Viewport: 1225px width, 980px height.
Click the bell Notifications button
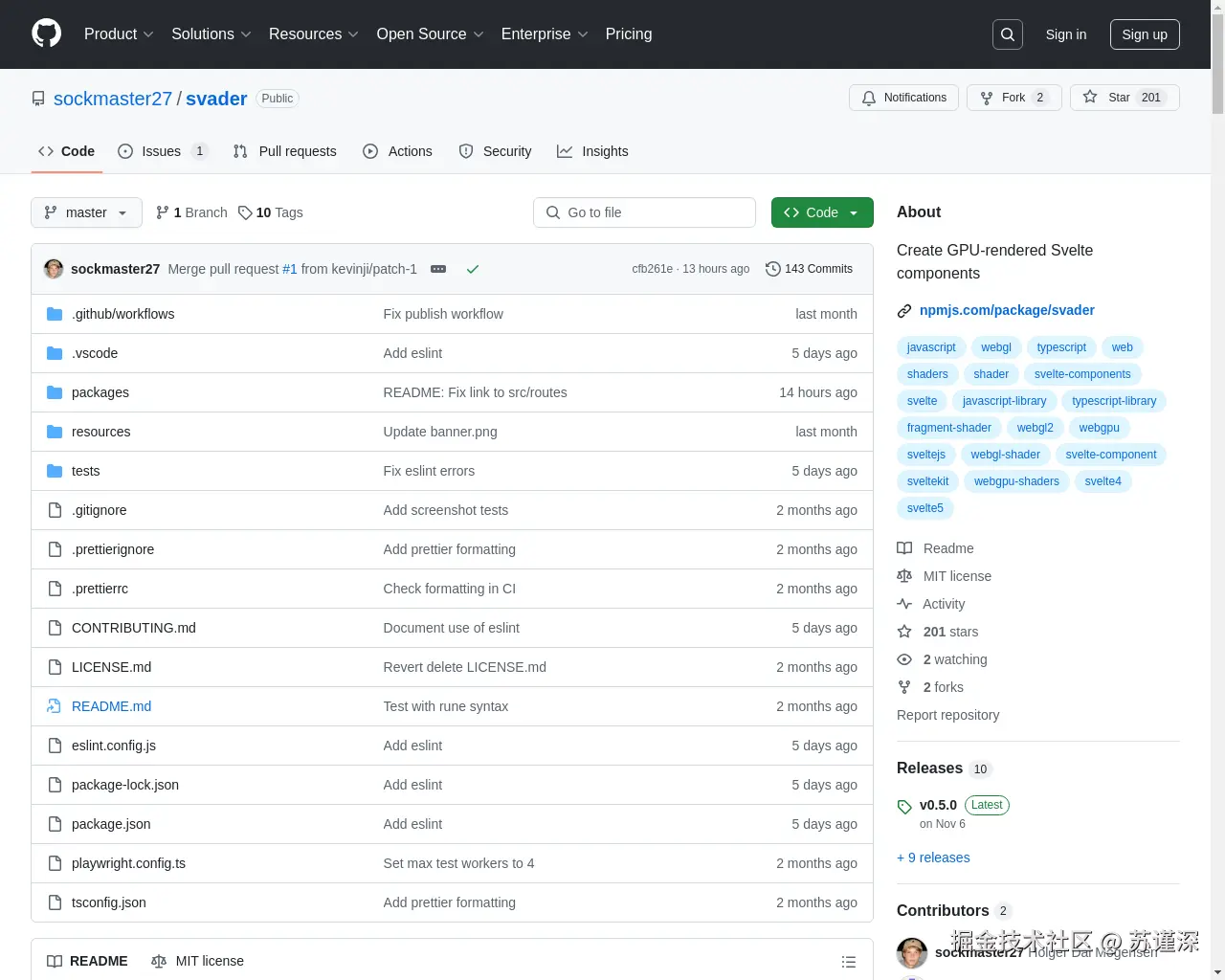pos(903,98)
